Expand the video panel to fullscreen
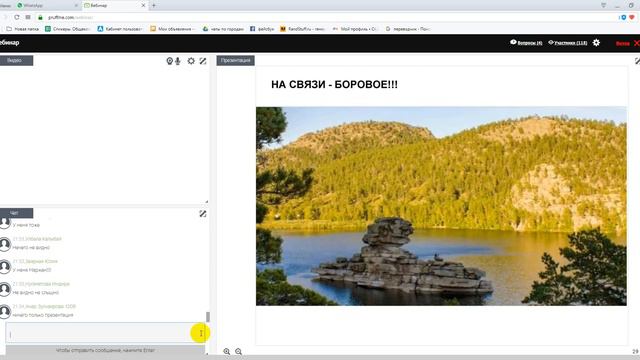Viewport: 640px width, 360px height. click(203, 61)
